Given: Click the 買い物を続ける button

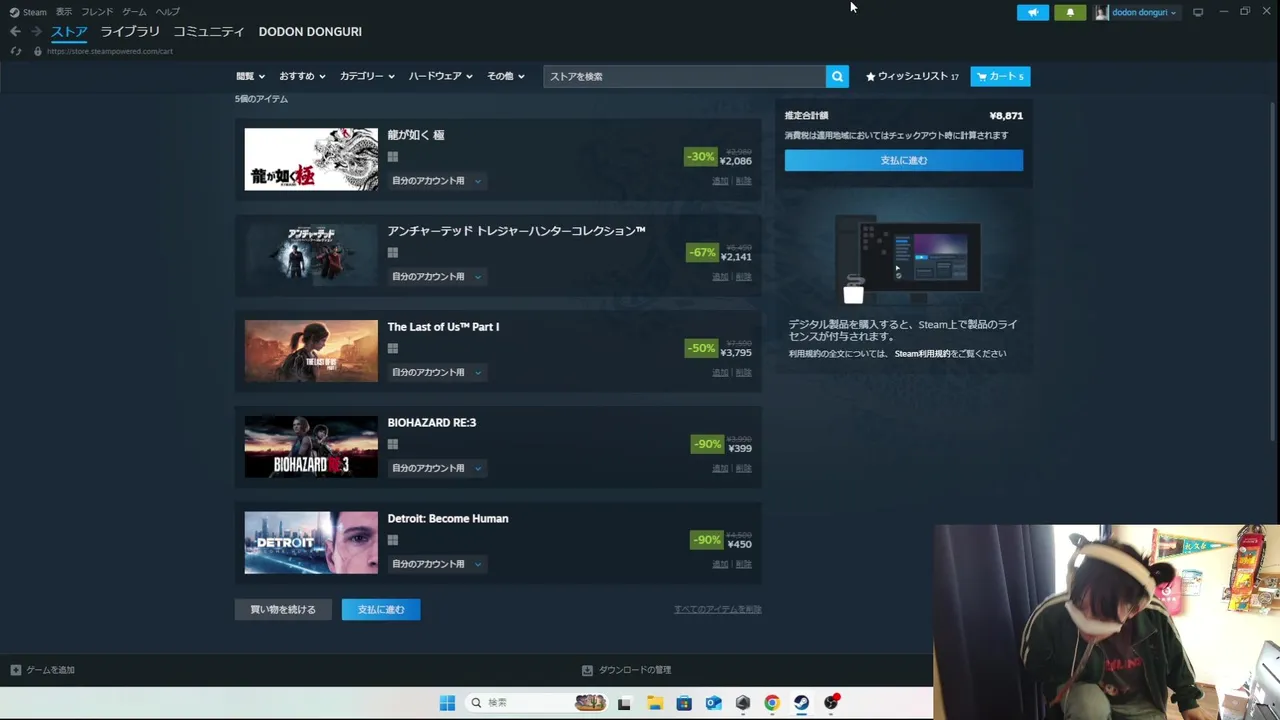Looking at the screenshot, I should point(283,609).
